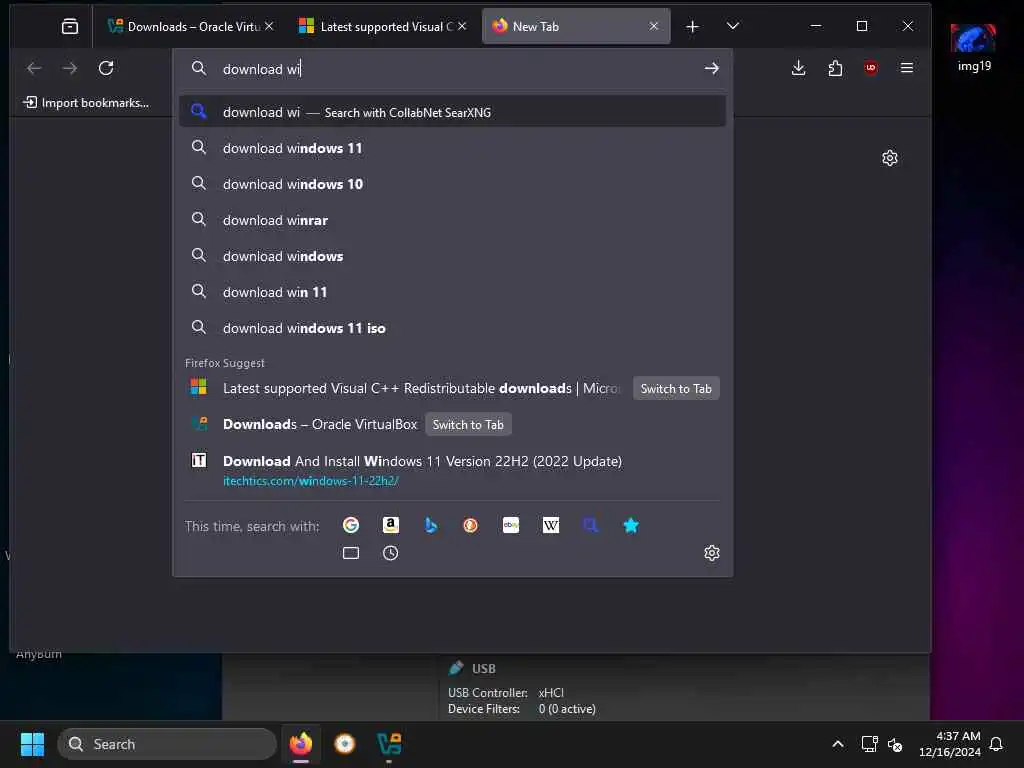The image size is (1024, 768).
Task: Select Search with CollabNet SearXNG suggestion
Action: (452, 112)
